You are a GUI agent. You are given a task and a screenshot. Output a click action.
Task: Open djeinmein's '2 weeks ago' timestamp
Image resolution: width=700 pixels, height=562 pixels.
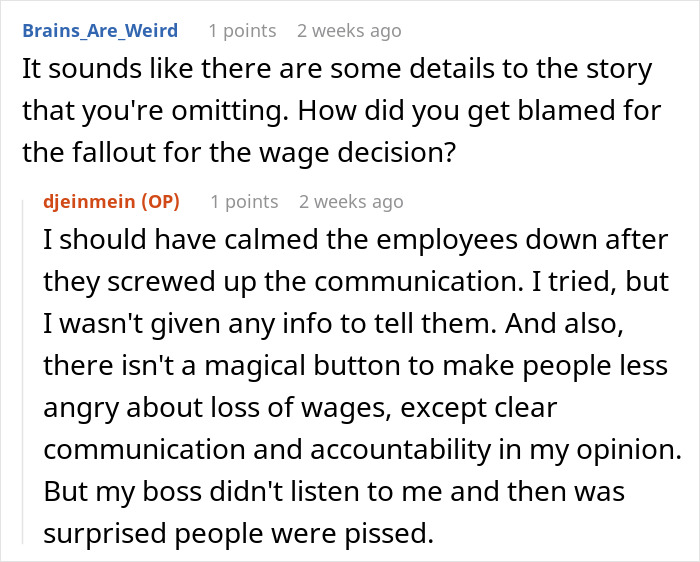(x=351, y=202)
